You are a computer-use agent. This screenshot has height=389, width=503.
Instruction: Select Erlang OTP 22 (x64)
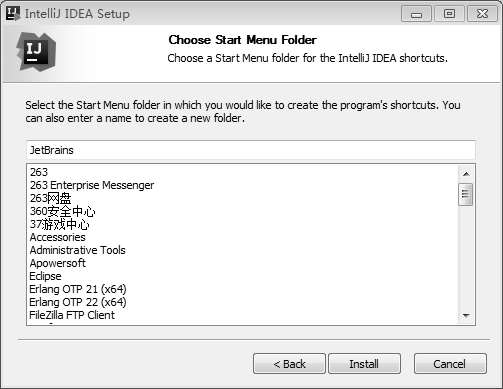(x=78, y=302)
